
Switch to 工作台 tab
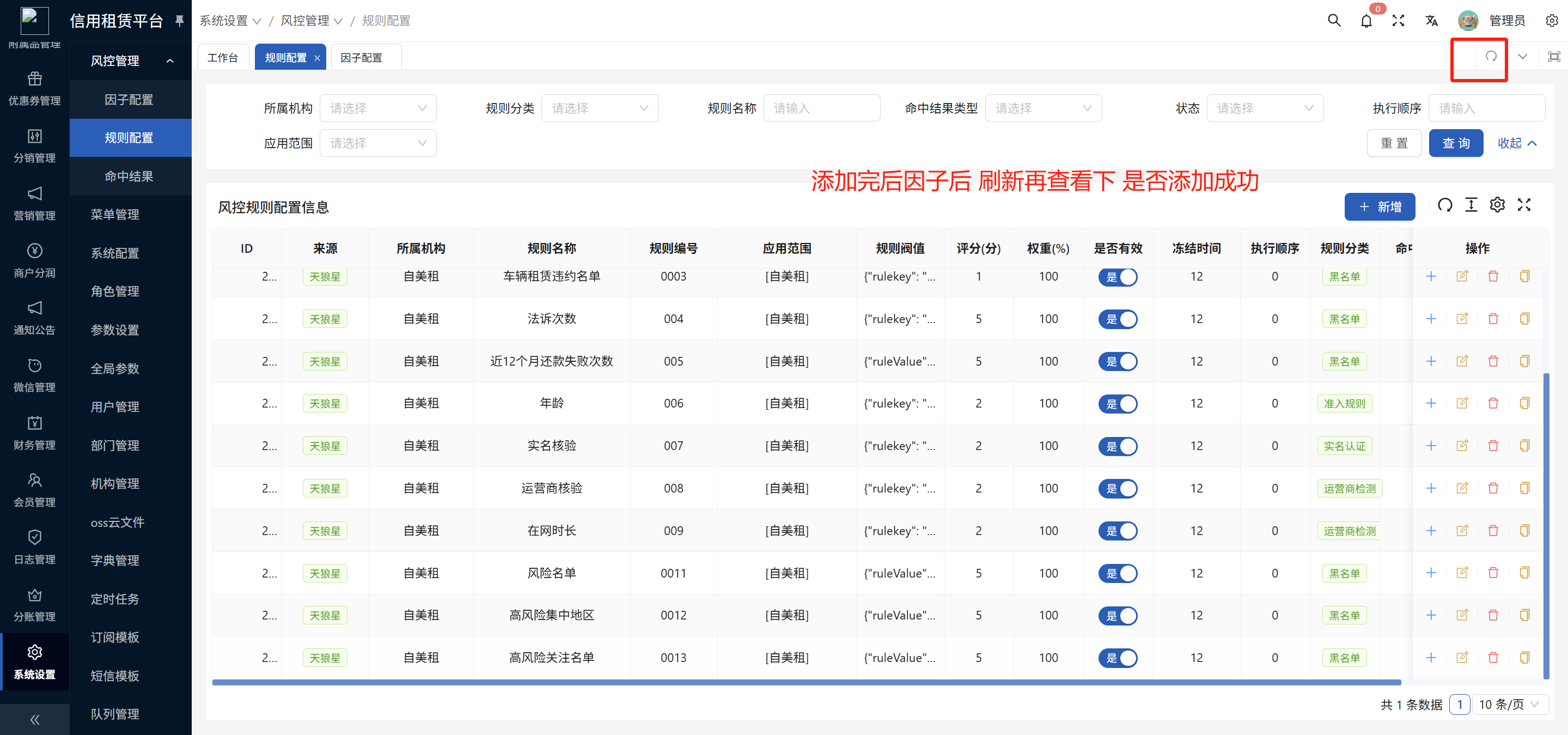coord(223,57)
